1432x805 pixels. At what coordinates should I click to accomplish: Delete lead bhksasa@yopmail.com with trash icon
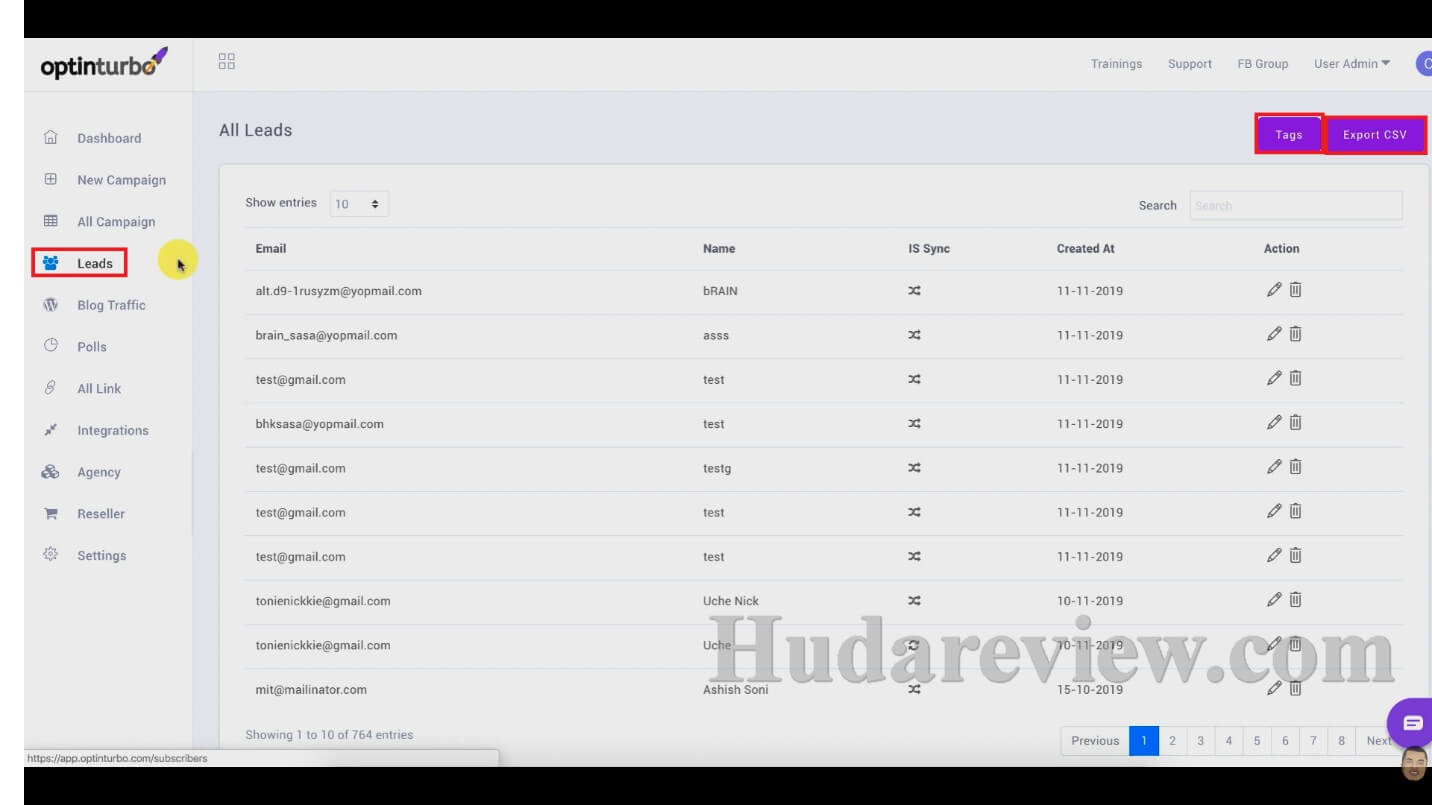pyautogui.click(x=1295, y=422)
